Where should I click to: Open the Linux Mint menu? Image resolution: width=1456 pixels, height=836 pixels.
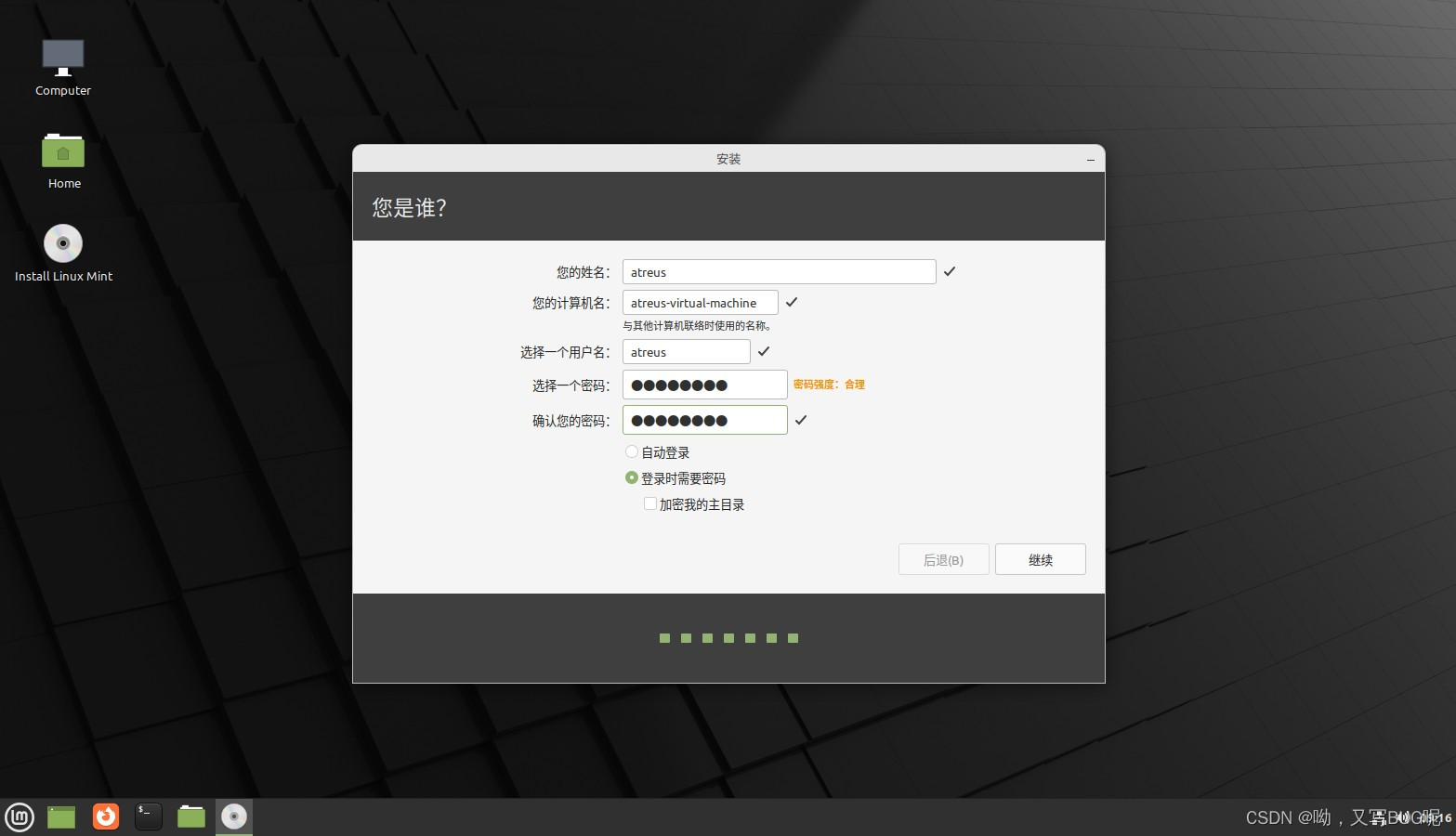tap(19, 816)
